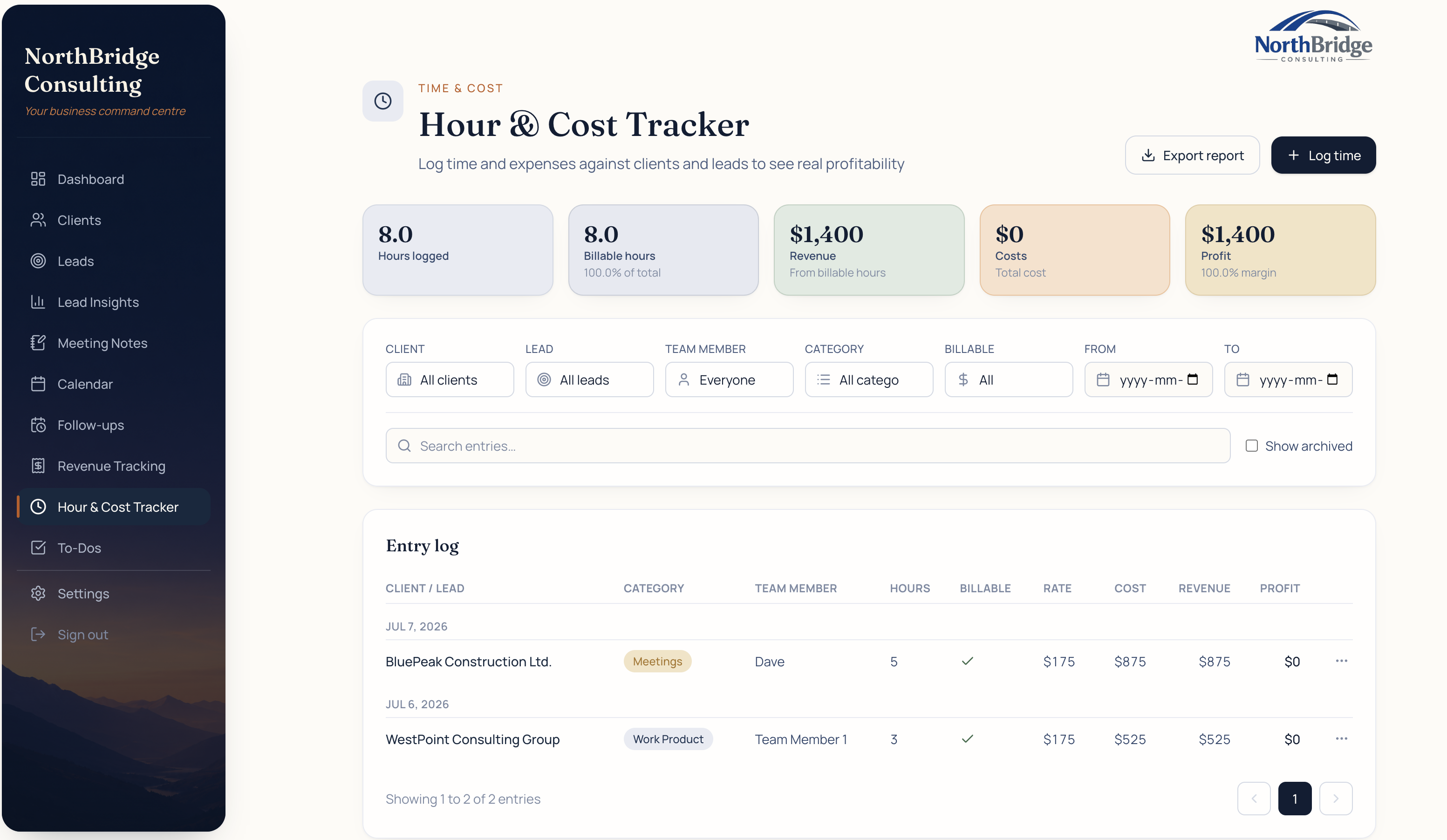
Task: Click the Search entries field
Action: coord(808,446)
